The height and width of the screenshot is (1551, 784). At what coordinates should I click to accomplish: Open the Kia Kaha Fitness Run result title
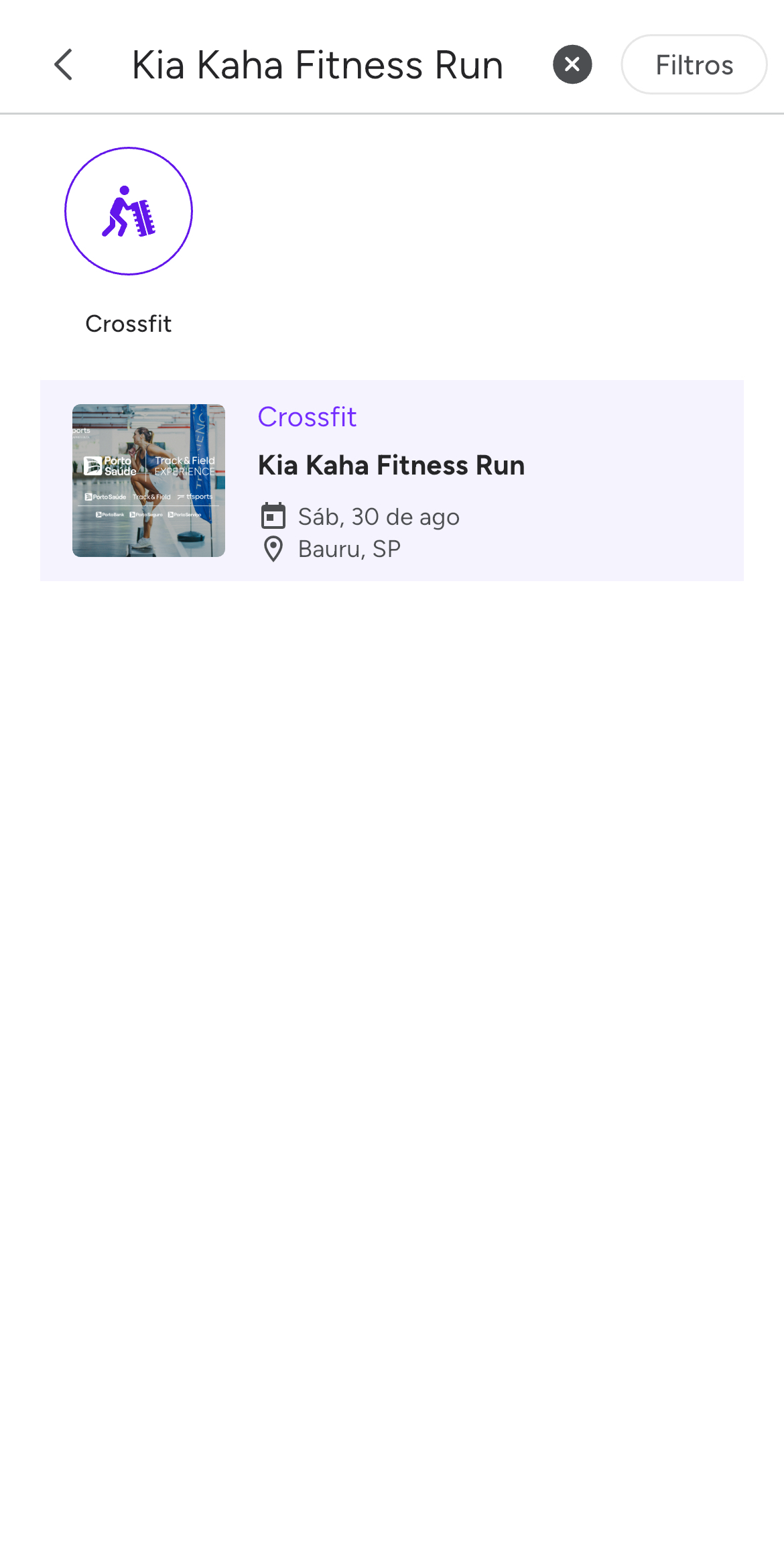[x=391, y=465]
